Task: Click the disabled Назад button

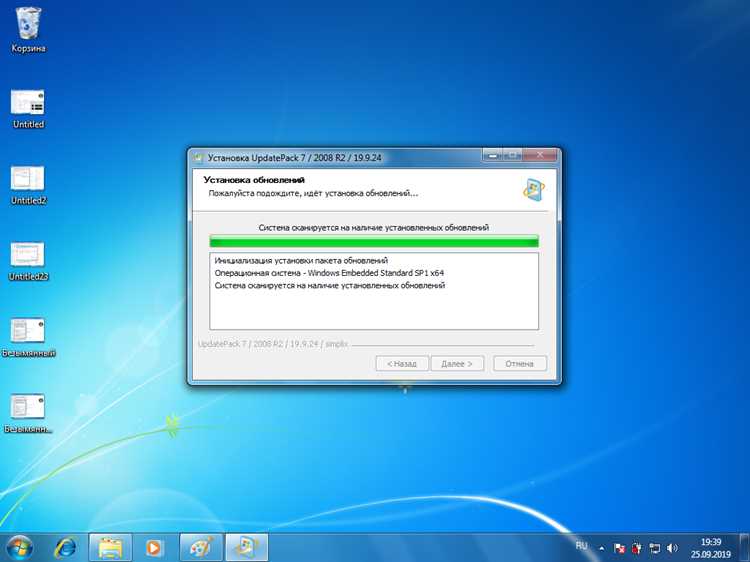Action: [x=402, y=364]
